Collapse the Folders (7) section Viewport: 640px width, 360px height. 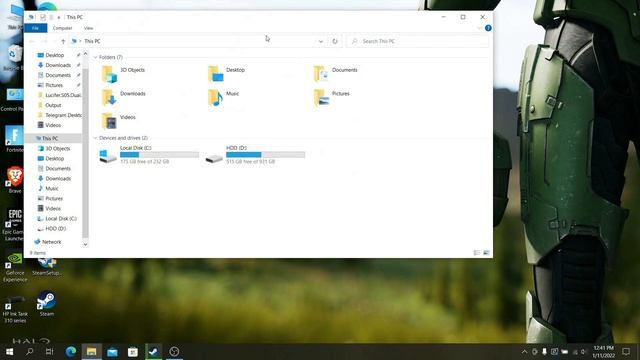coord(96,57)
